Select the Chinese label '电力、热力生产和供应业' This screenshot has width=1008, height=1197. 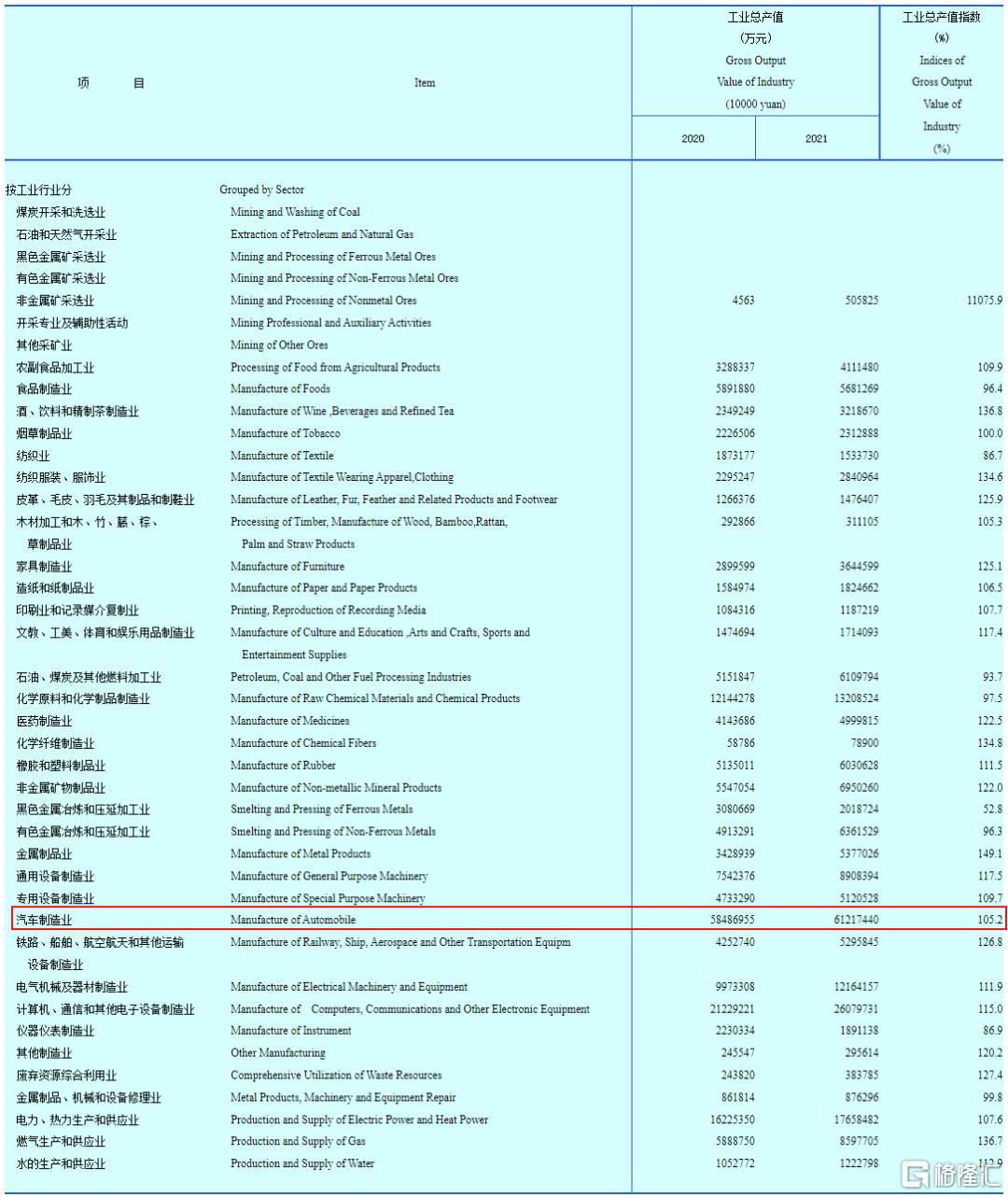(77, 1120)
